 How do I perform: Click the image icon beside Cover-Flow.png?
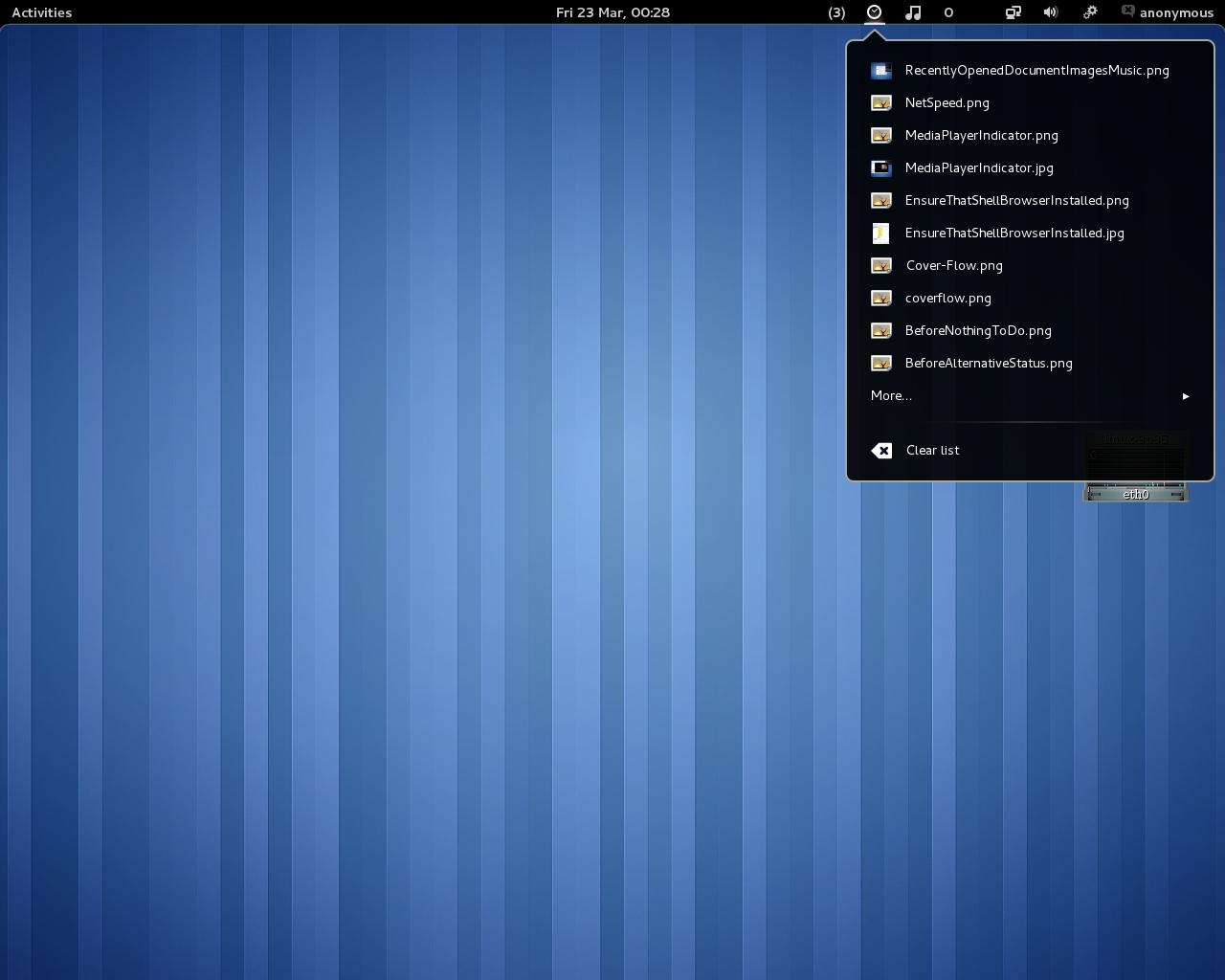pos(881,266)
